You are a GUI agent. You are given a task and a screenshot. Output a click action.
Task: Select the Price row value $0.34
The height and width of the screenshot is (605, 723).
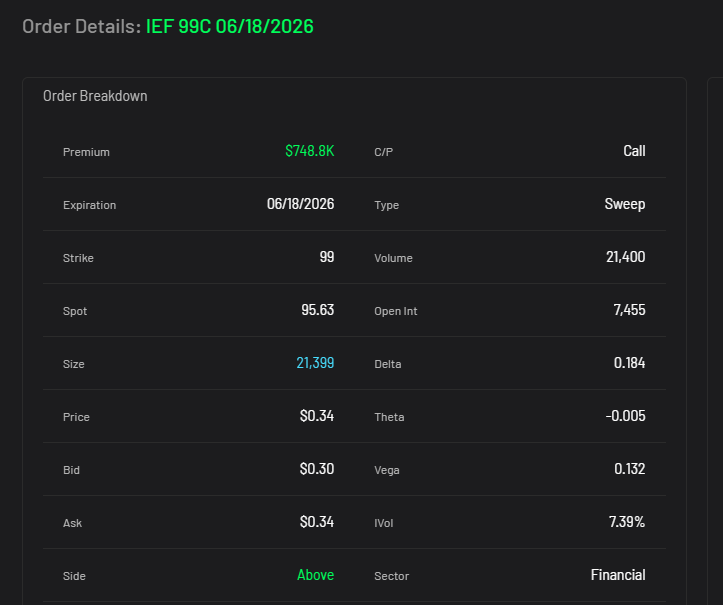click(317, 416)
